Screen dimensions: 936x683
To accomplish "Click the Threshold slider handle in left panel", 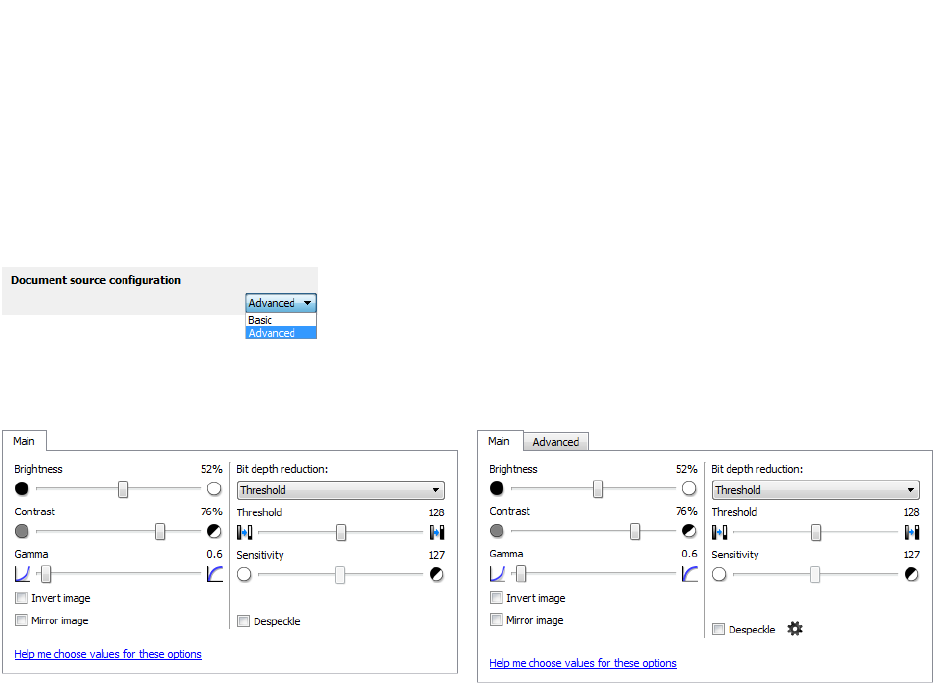I will pos(341,532).
